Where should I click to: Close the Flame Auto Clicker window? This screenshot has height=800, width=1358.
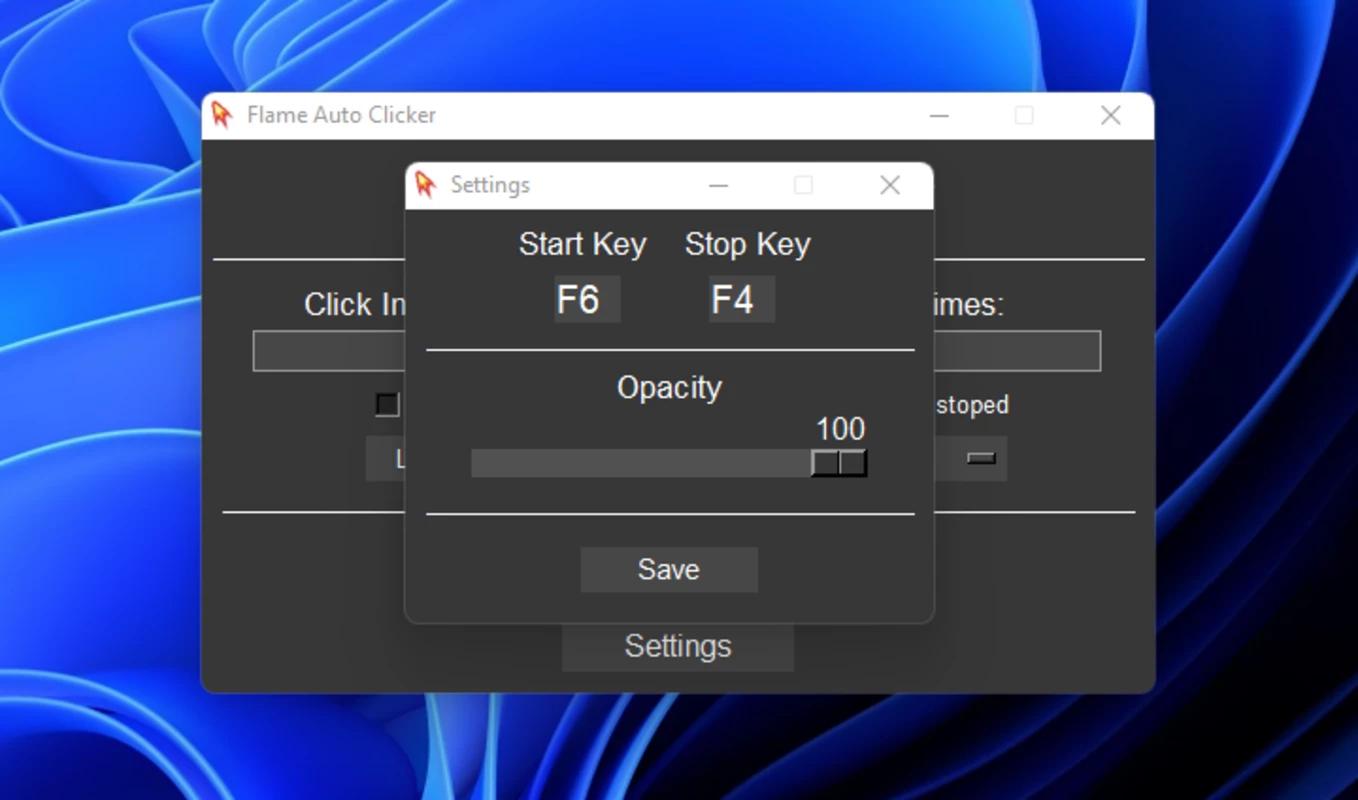click(x=1110, y=115)
